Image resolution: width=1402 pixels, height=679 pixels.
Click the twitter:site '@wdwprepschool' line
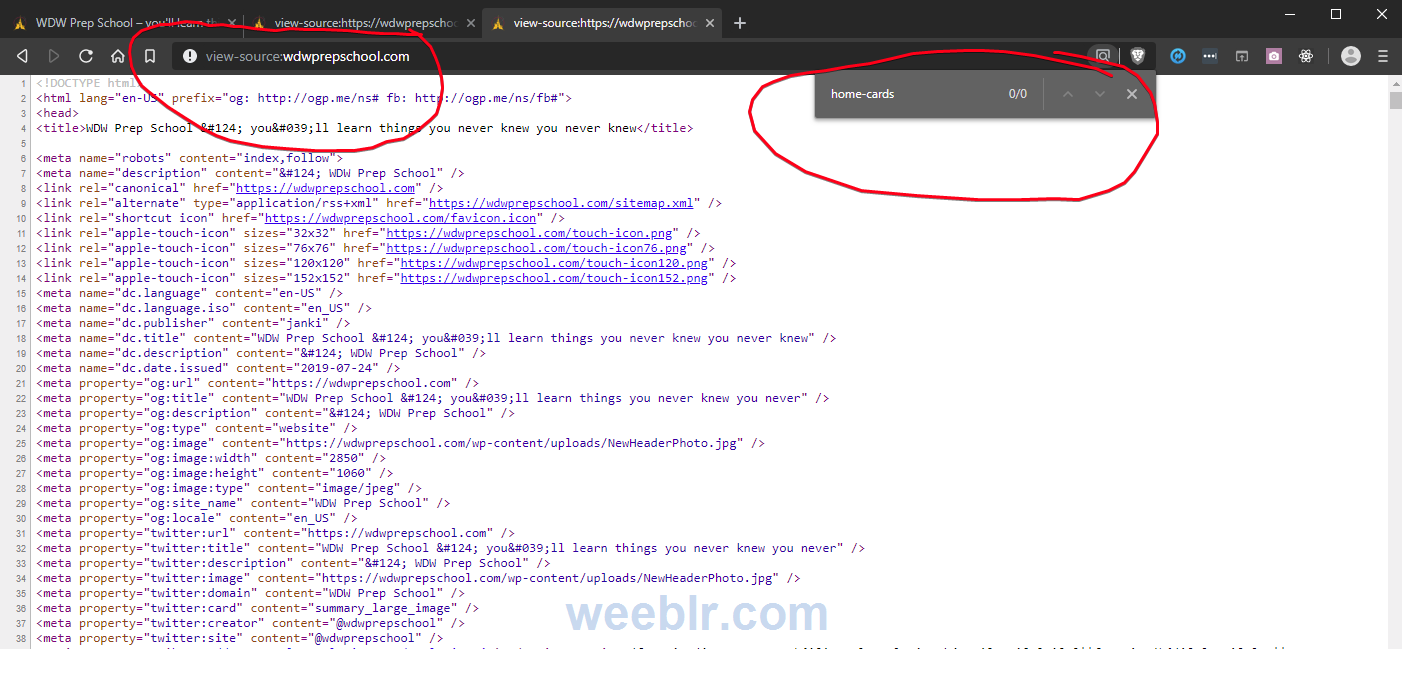click(x=240, y=638)
